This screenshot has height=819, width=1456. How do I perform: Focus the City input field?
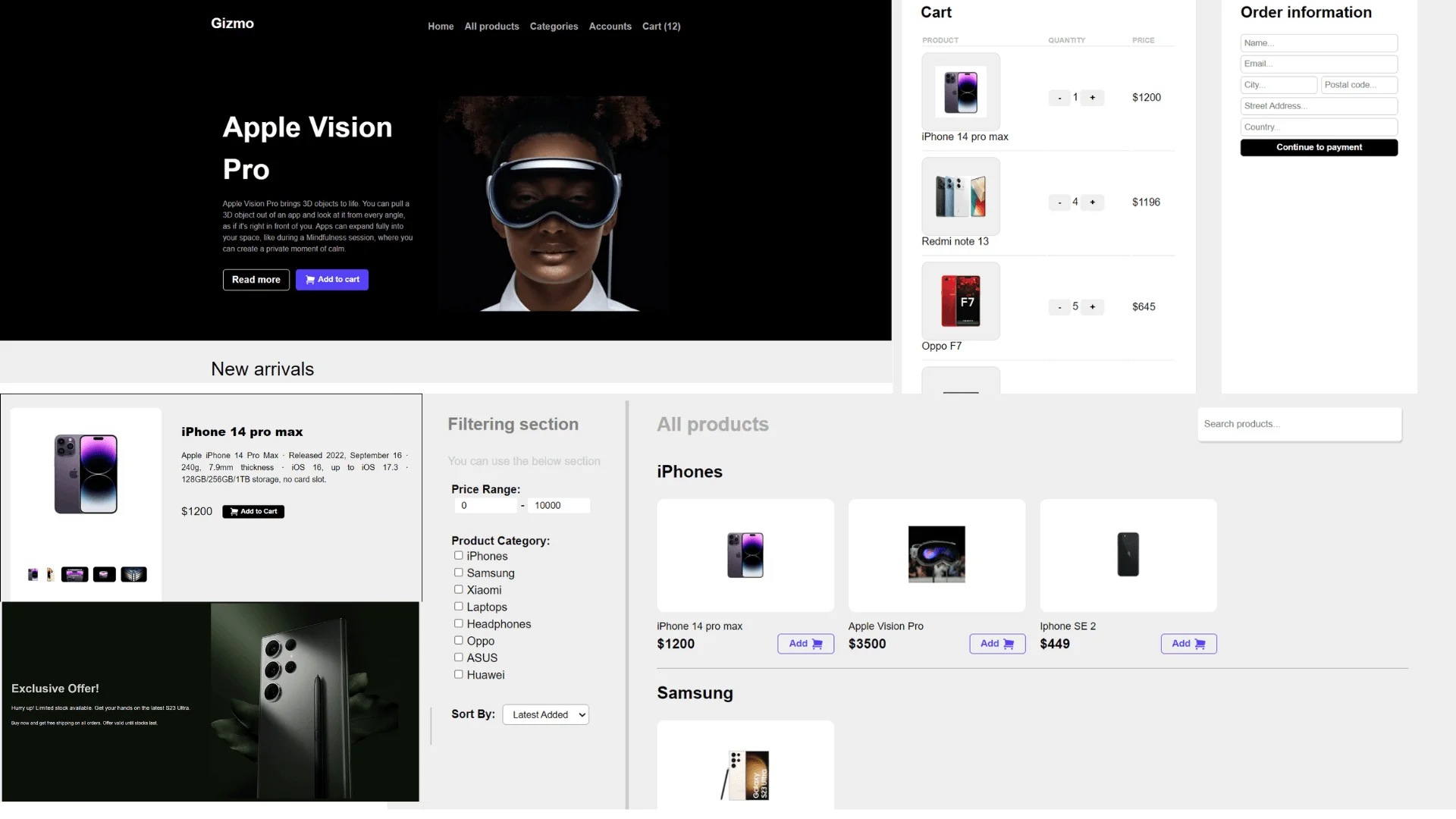pos(1279,85)
